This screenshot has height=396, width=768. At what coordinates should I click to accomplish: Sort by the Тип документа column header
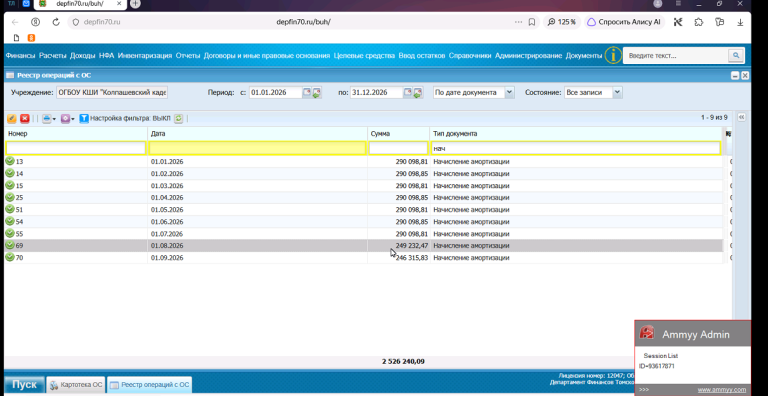(577, 134)
